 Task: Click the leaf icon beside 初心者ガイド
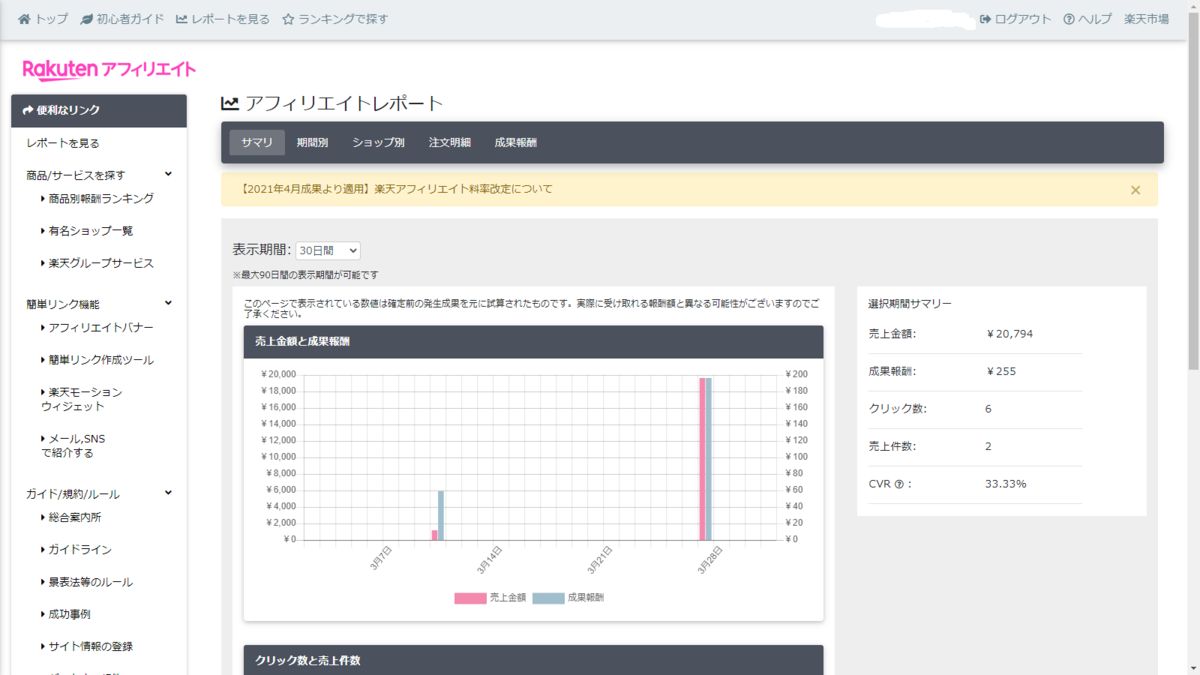point(87,19)
